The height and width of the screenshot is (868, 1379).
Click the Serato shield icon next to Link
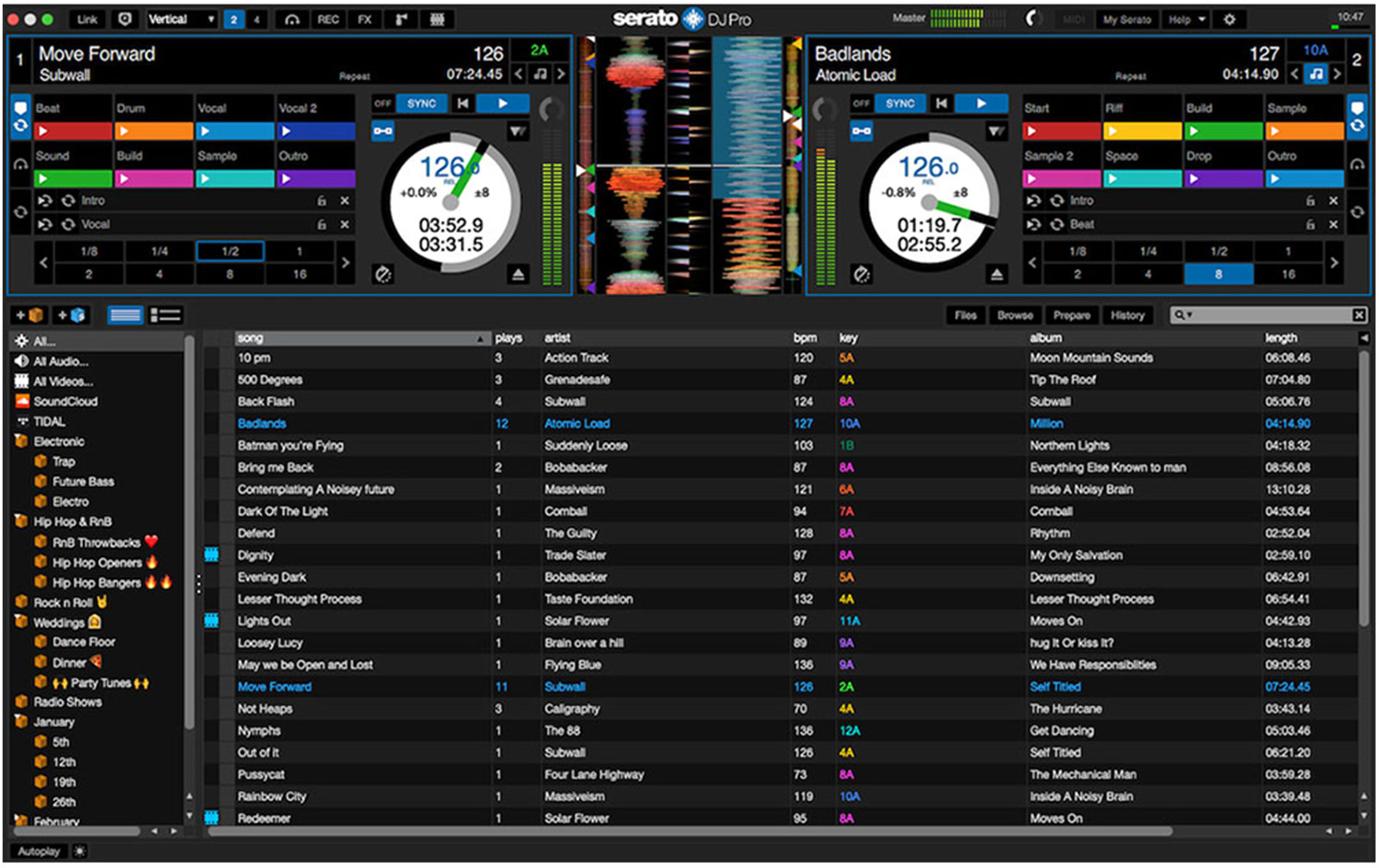[125, 19]
